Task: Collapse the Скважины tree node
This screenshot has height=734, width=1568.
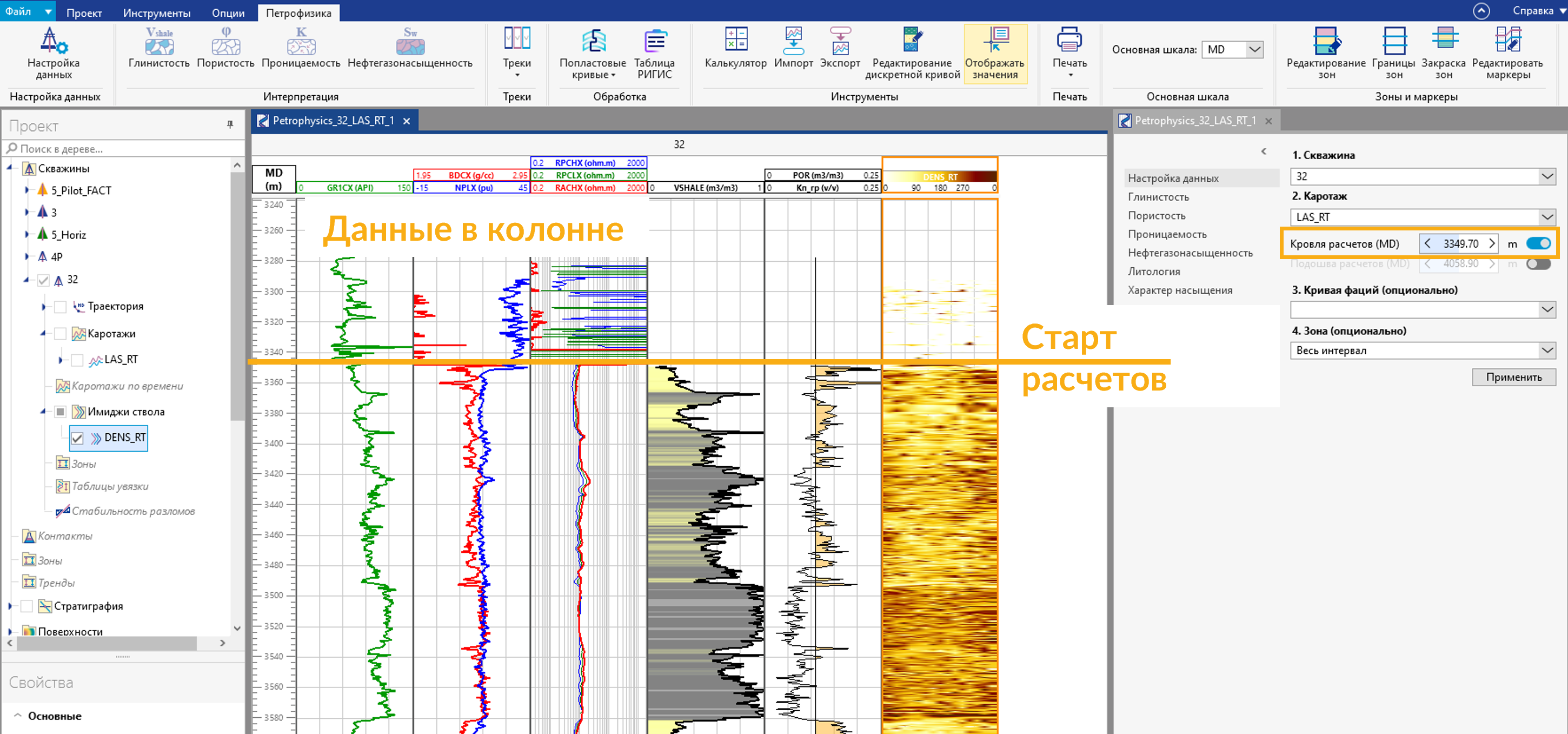Action: tap(10, 168)
